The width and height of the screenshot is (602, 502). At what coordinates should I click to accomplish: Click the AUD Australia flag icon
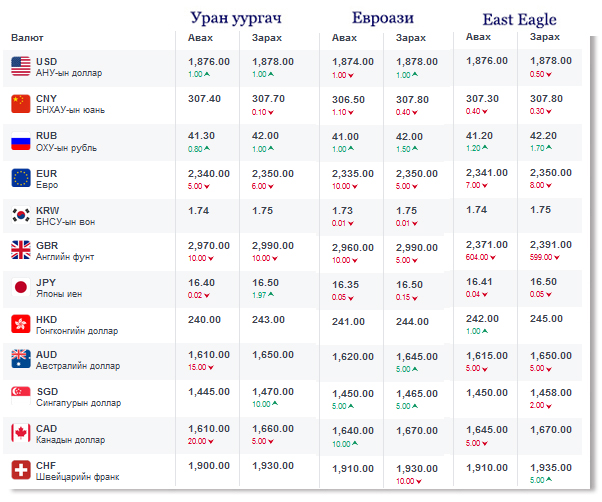click(21, 360)
